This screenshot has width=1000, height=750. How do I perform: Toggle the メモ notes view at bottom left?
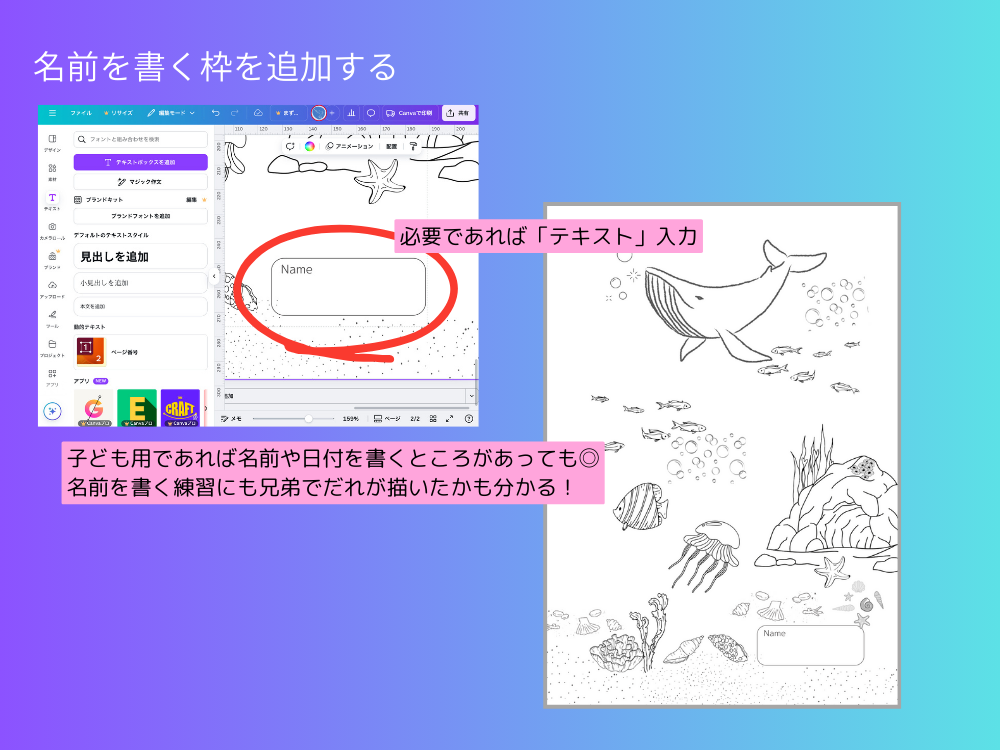(232, 417)
